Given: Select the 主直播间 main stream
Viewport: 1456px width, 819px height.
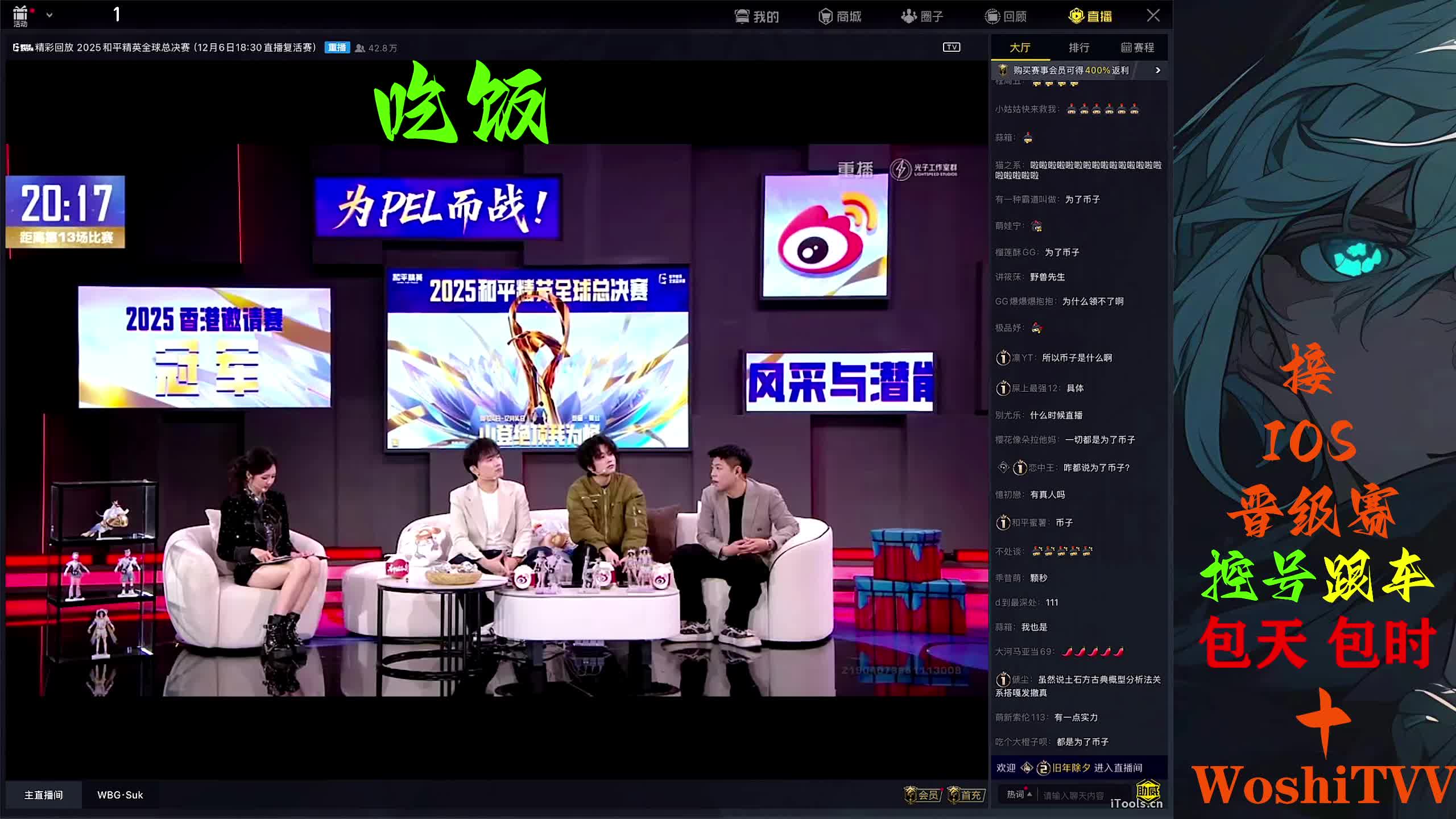Looking at the screenshot, I should [x=43, y=795].
